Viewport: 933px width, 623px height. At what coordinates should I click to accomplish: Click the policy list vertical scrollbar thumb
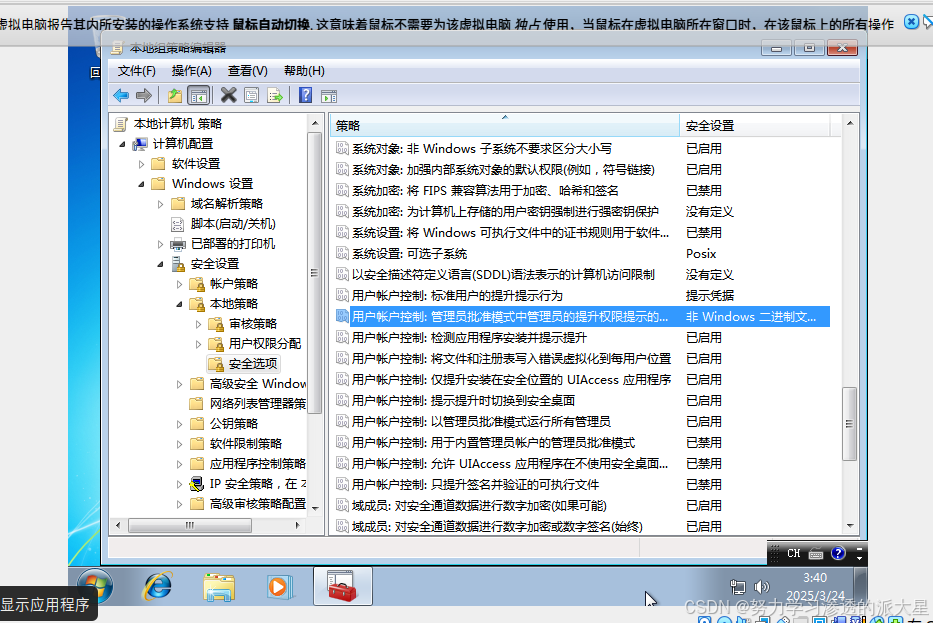[x=849, y=424]
